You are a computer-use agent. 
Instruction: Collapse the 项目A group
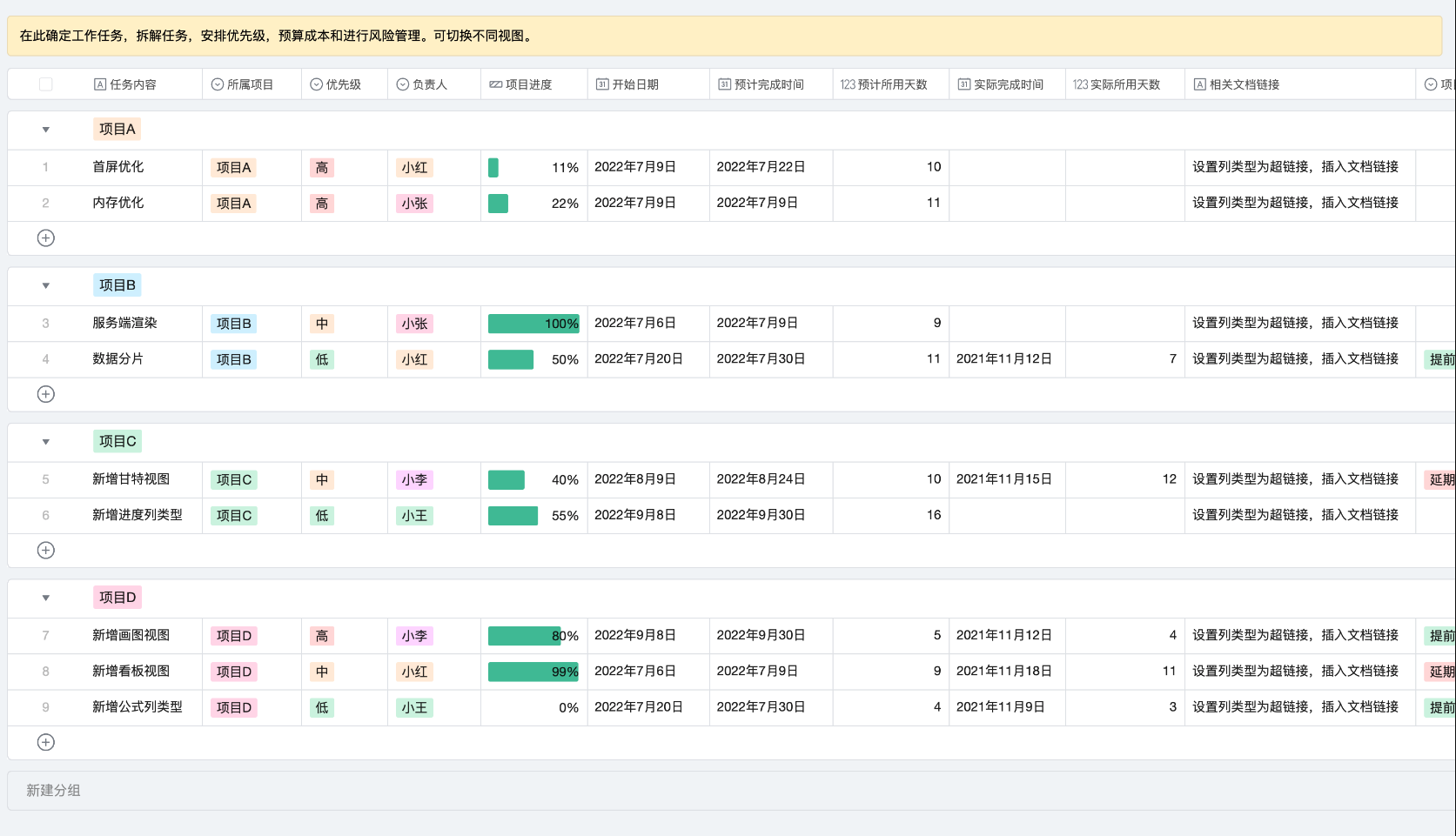(x=46, y=130)
